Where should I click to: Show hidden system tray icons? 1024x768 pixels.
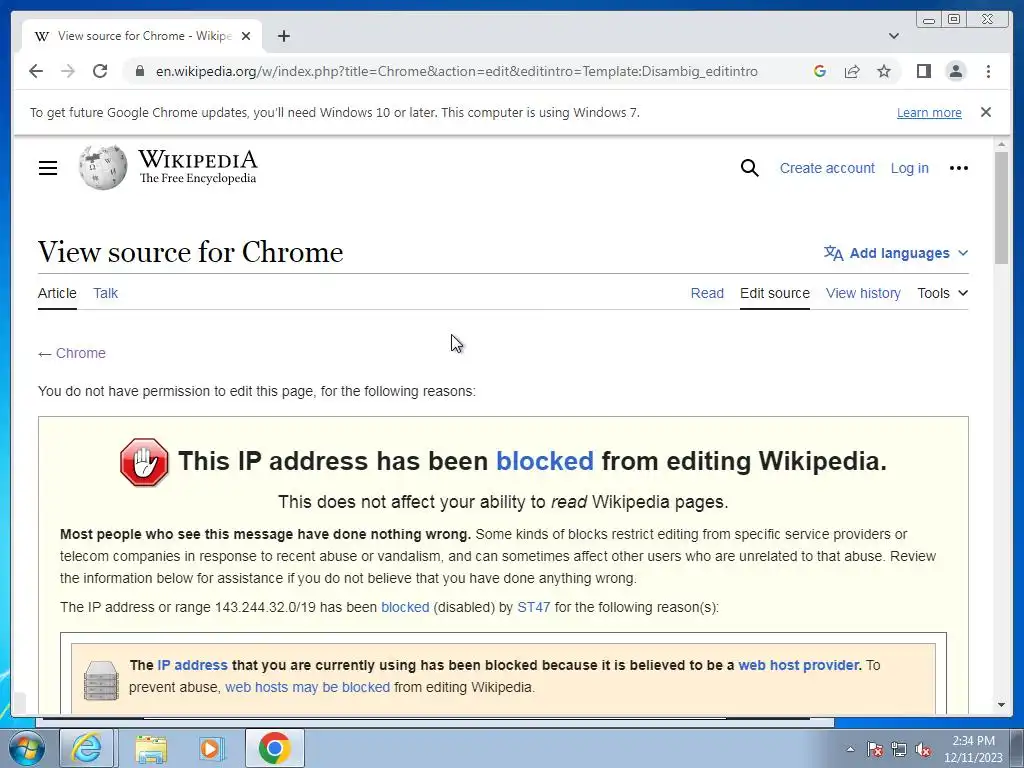[x=850, y=749]
